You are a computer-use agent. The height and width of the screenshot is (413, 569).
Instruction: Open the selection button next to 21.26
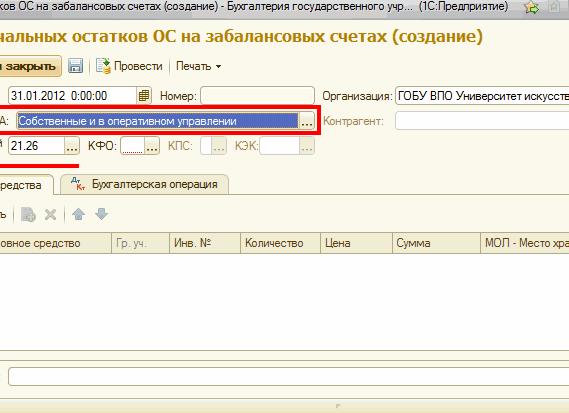(72, 146)
